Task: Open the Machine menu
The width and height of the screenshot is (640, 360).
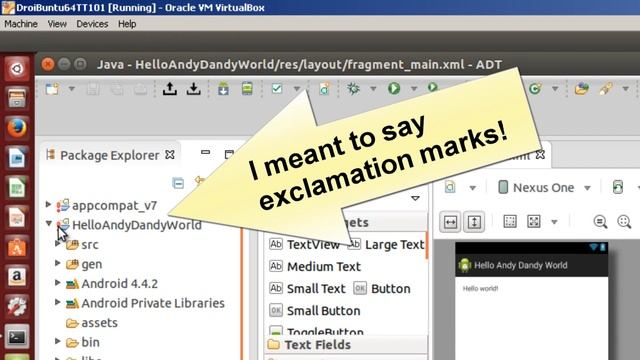Action: (x=21, y=24)
